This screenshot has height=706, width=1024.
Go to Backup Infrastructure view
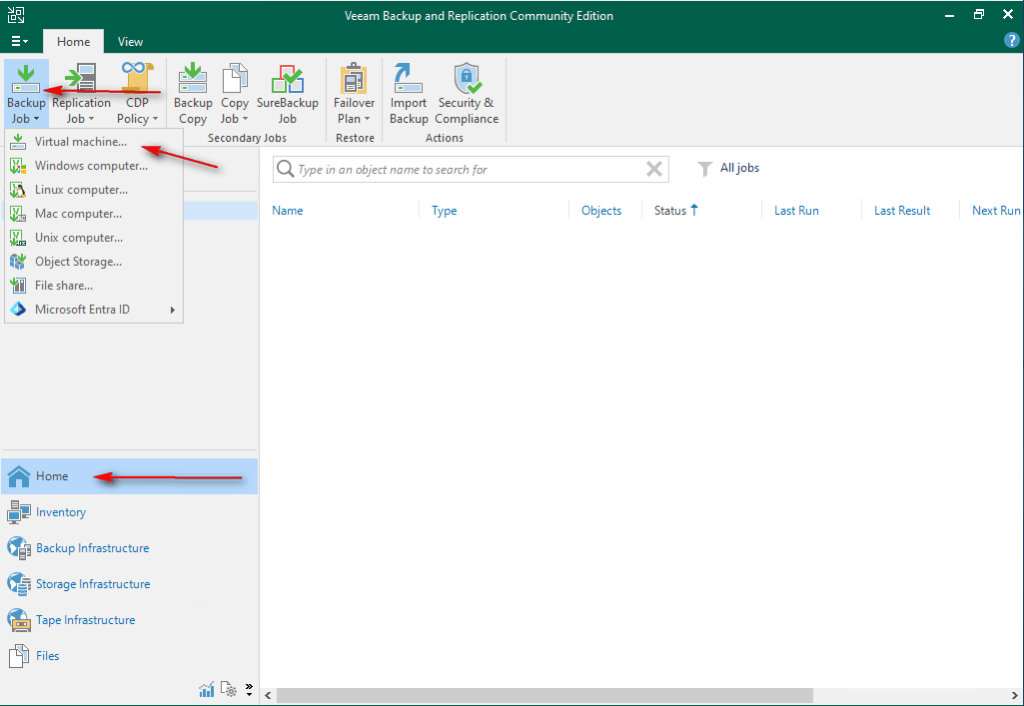point(92,548)
